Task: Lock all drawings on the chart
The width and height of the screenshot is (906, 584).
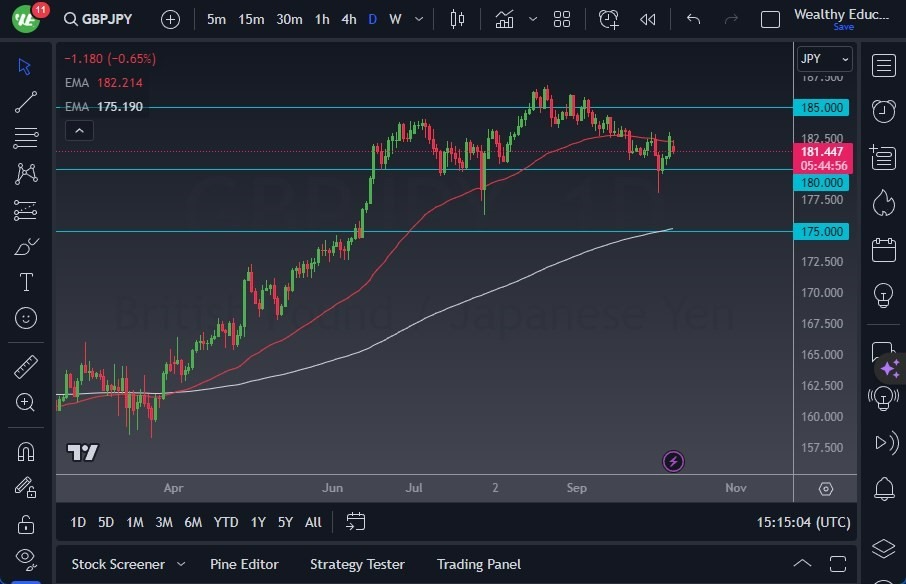Action: pyautogui.click(x=25, y=523)
